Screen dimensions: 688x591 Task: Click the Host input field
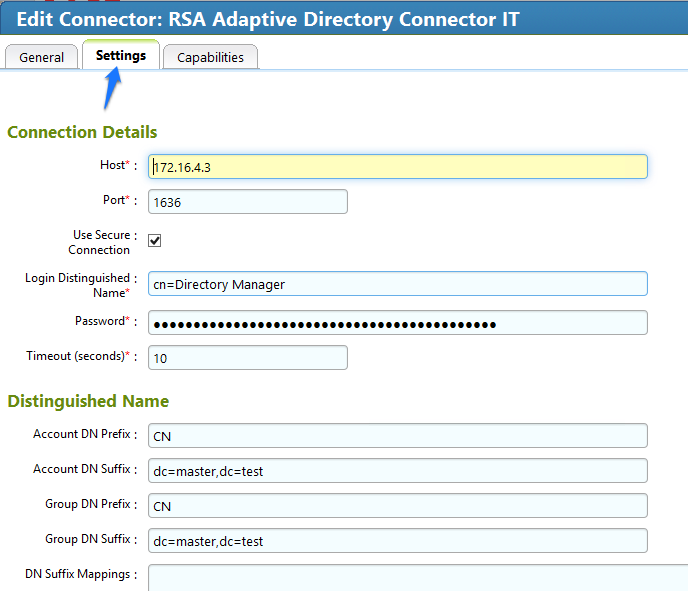pos(398,167)
